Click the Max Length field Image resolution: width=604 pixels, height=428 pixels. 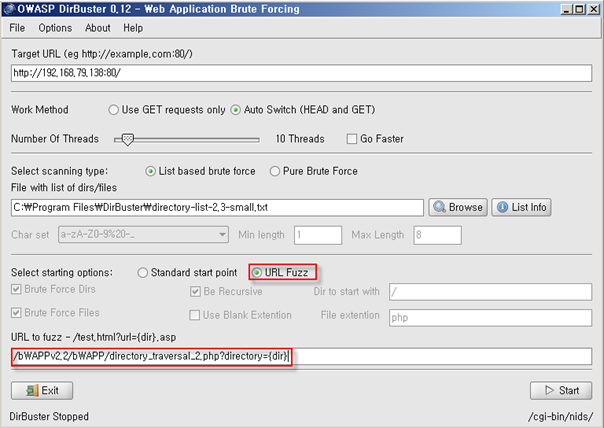[438, 235]
